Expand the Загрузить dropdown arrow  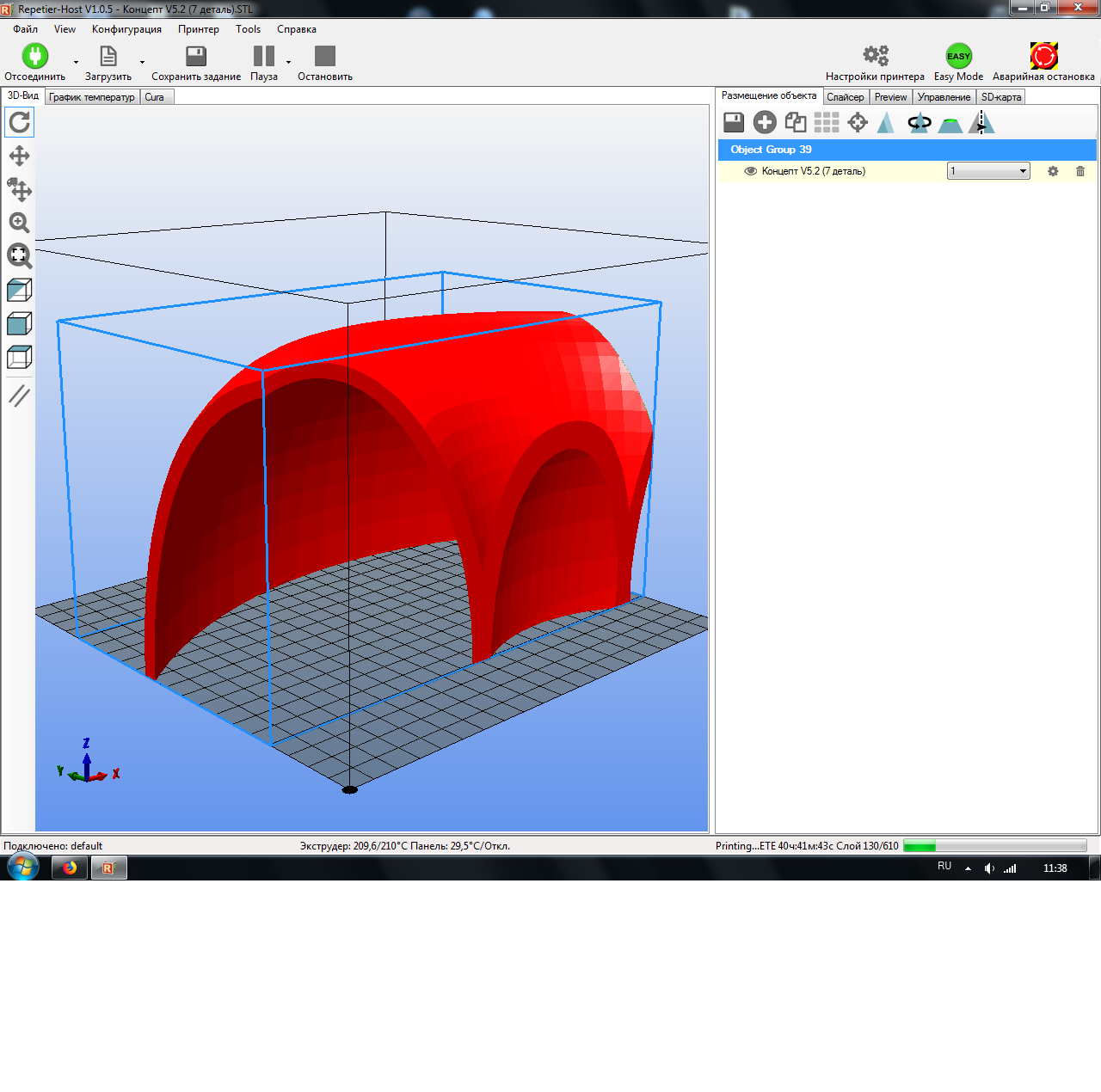coord(141,63)
